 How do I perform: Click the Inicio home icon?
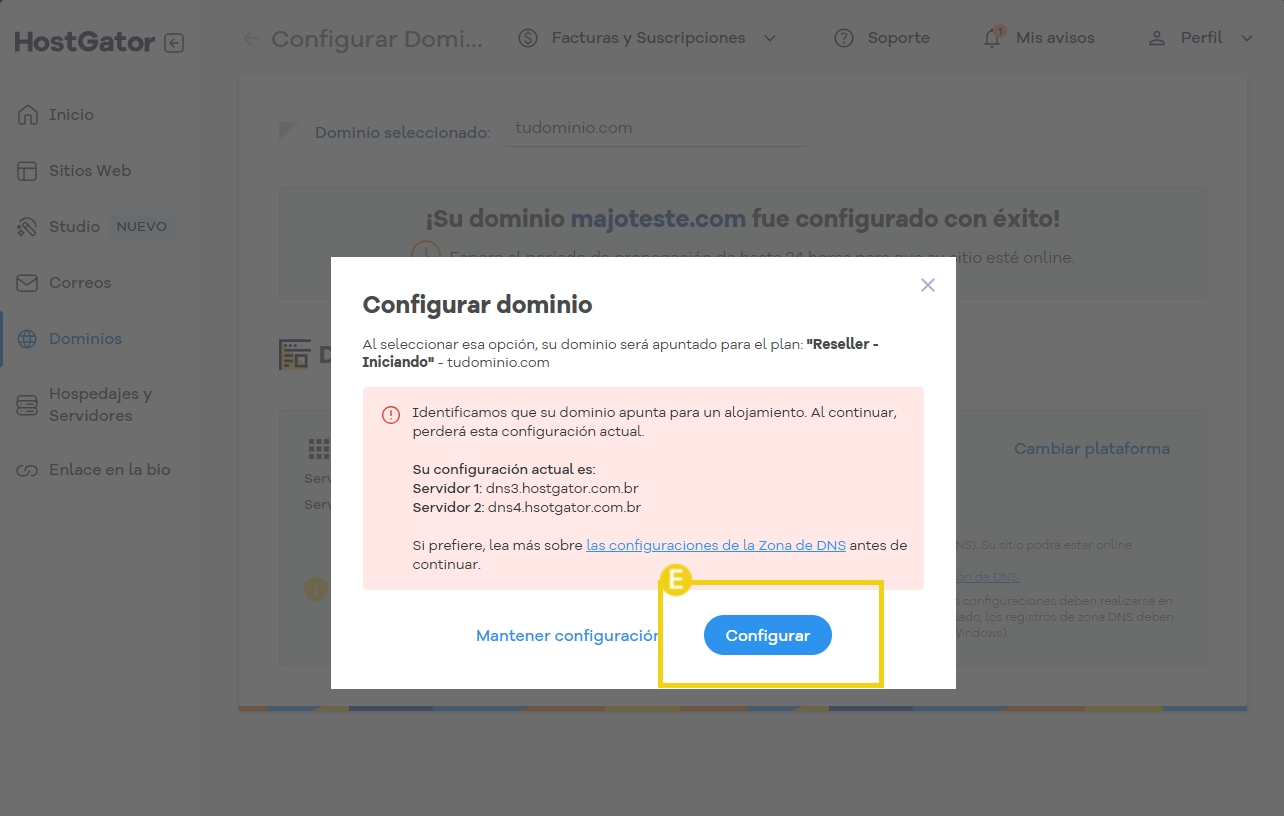(28, 115)
